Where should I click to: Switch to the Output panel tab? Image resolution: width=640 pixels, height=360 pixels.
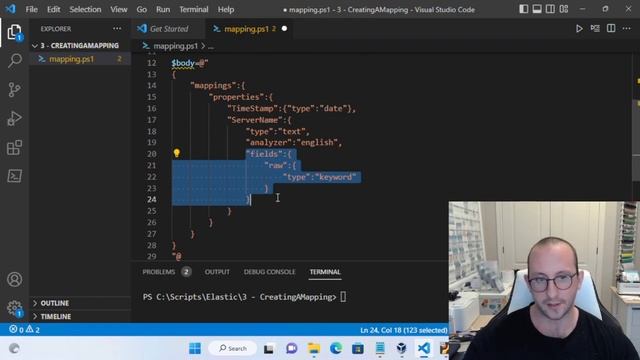coord(217,272)
